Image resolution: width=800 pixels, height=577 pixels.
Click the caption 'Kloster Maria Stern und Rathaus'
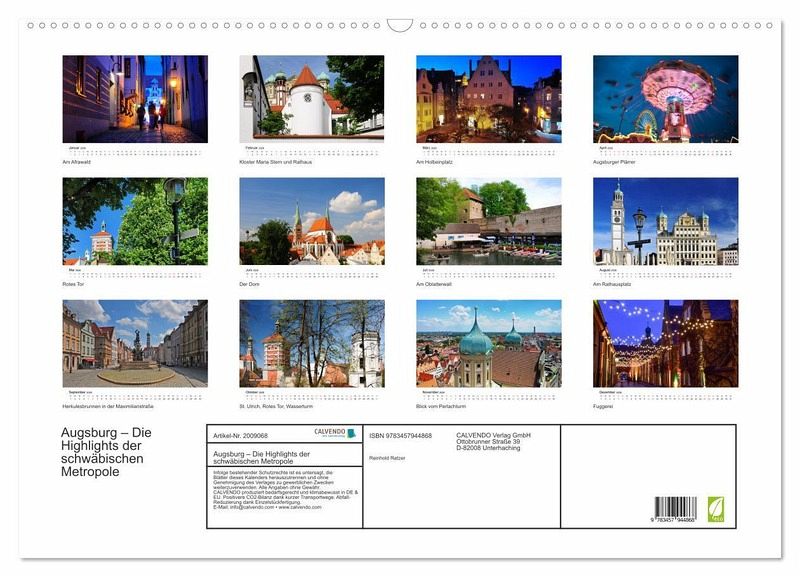[x=276, y=162]
